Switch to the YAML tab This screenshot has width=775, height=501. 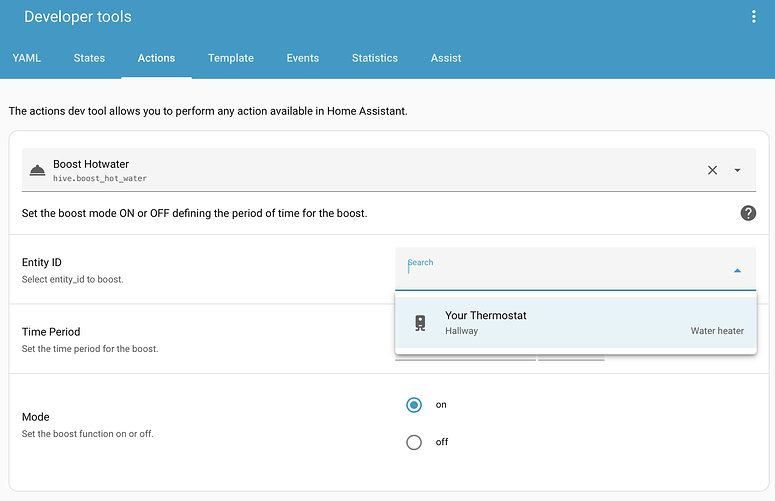click(27, 58)
